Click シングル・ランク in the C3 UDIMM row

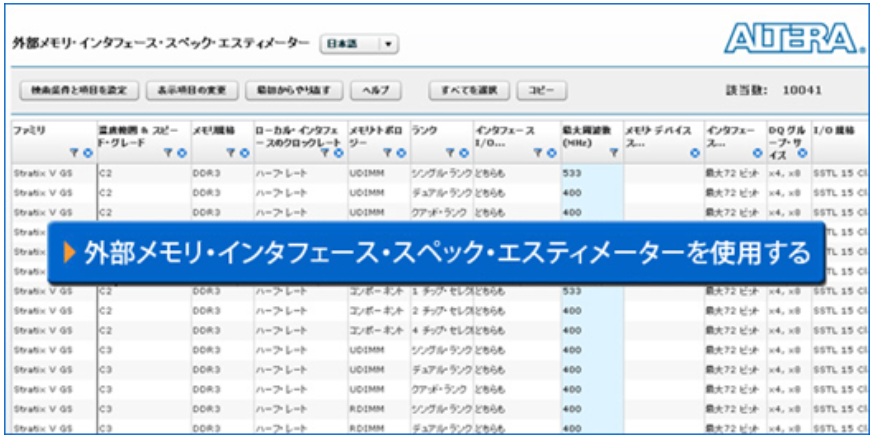(441, 350)
